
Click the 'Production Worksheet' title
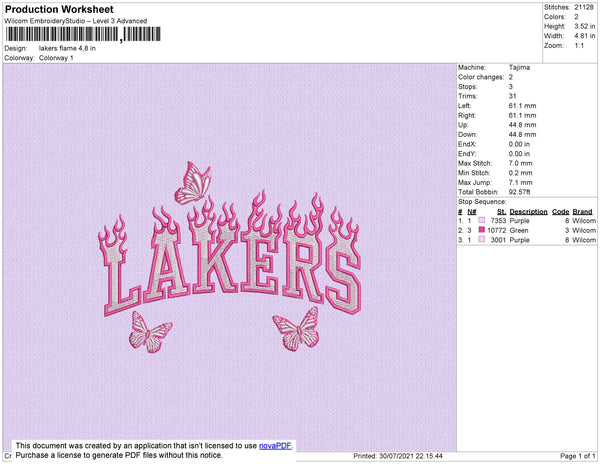click(x=59, y=10)
